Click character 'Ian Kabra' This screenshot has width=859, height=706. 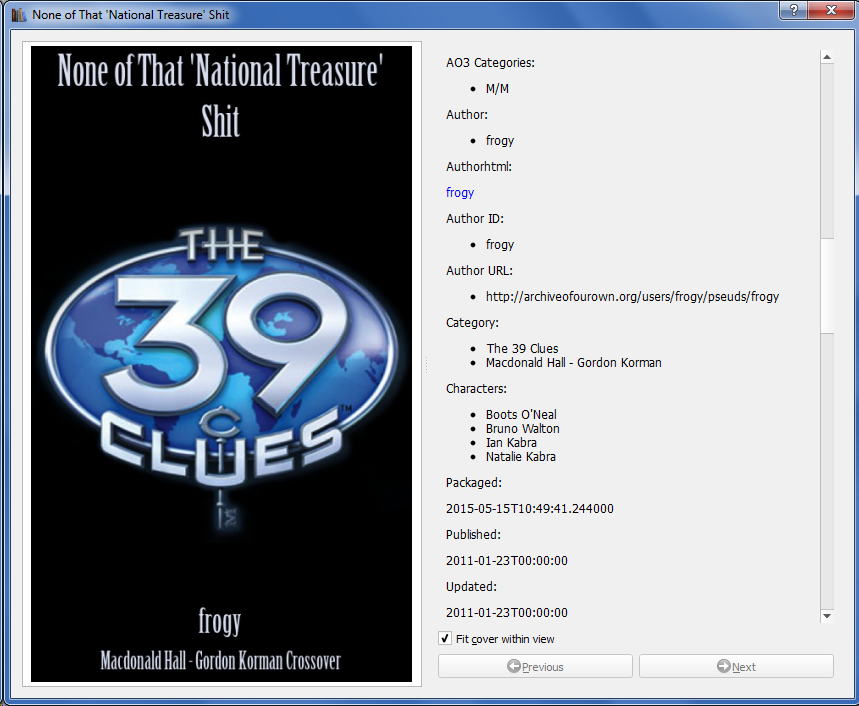(x=511, y=443)
